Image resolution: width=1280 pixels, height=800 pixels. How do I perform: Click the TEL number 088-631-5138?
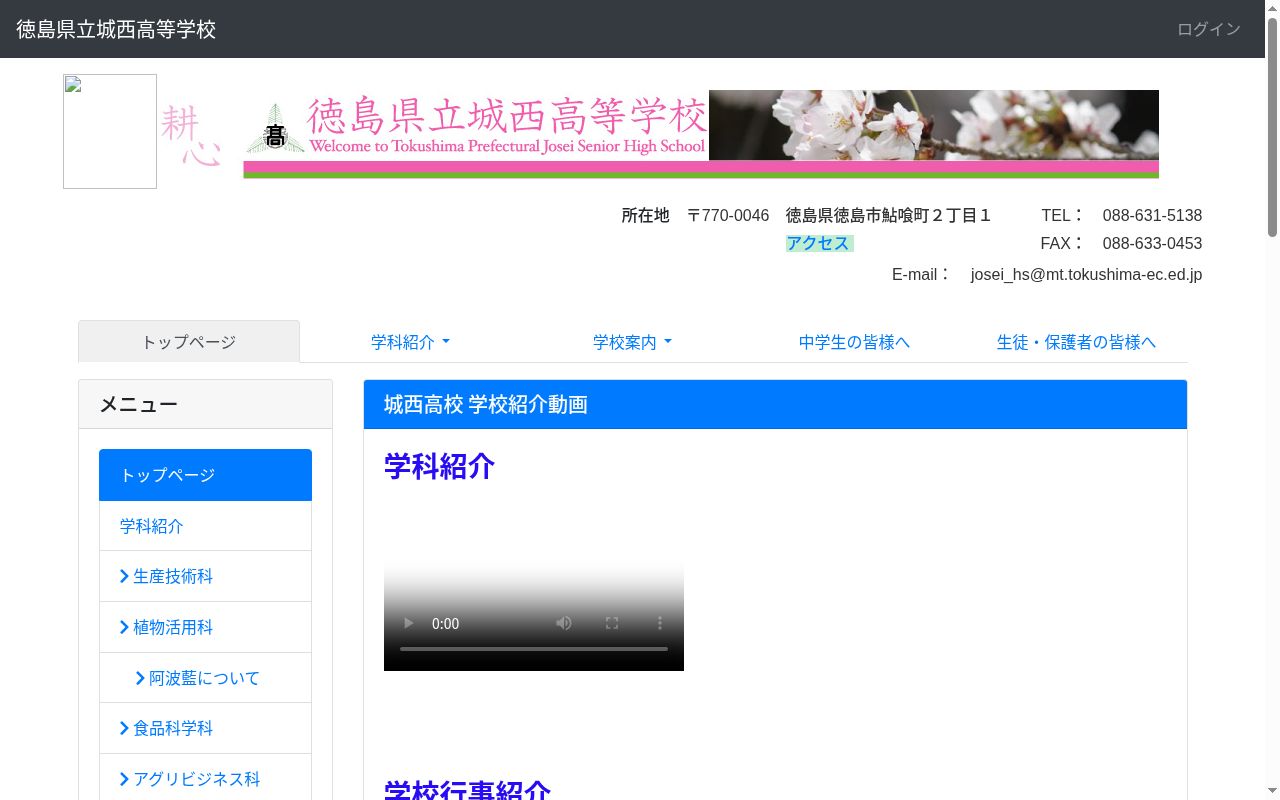[x=1152, y=215]
